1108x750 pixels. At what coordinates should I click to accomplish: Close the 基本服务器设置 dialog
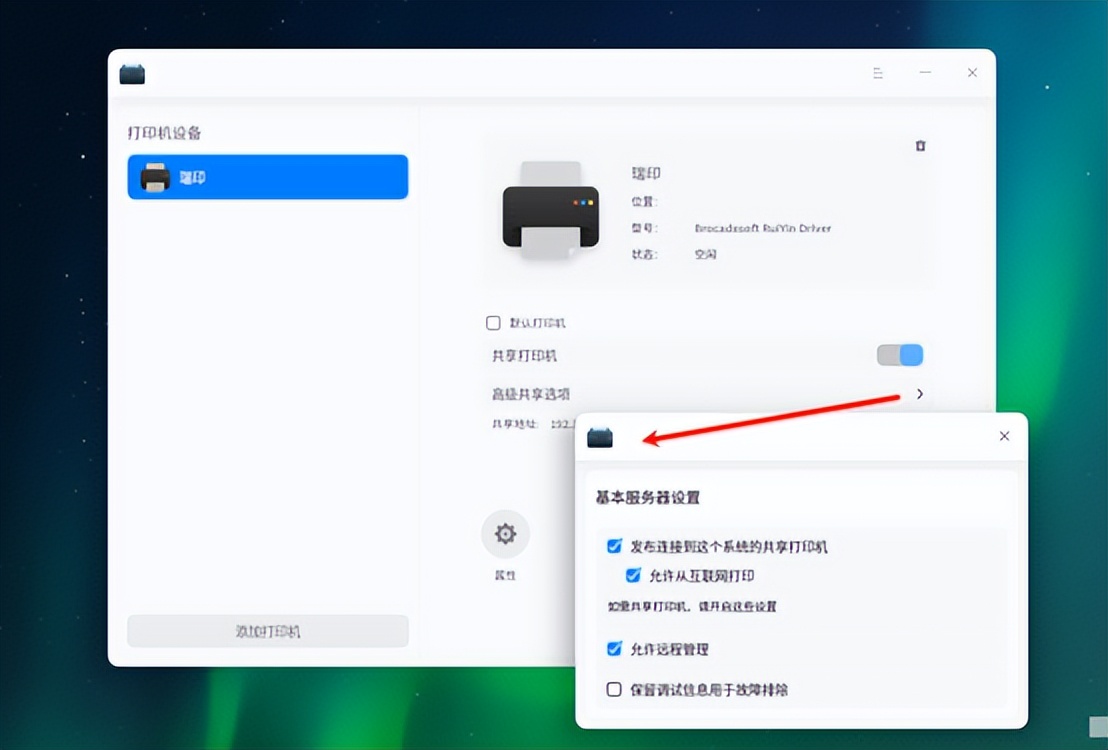pyautogui.click(x=1003, y=436)
